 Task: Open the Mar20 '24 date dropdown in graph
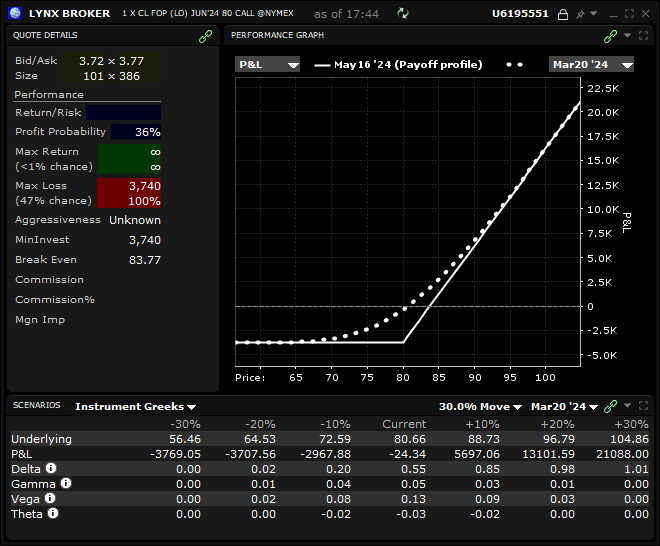tap(592, 64)
